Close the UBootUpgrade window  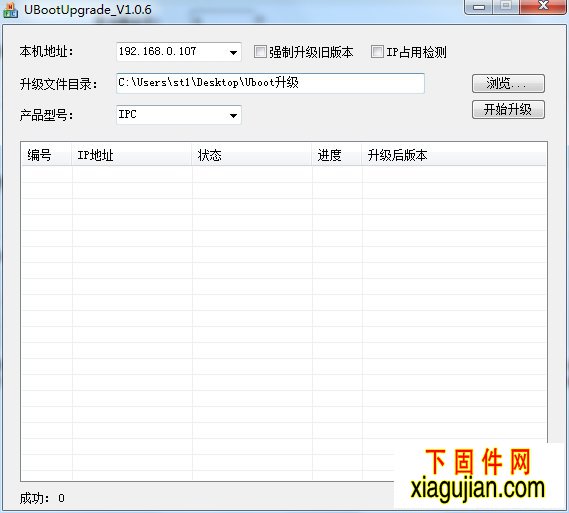click(543, 7)
